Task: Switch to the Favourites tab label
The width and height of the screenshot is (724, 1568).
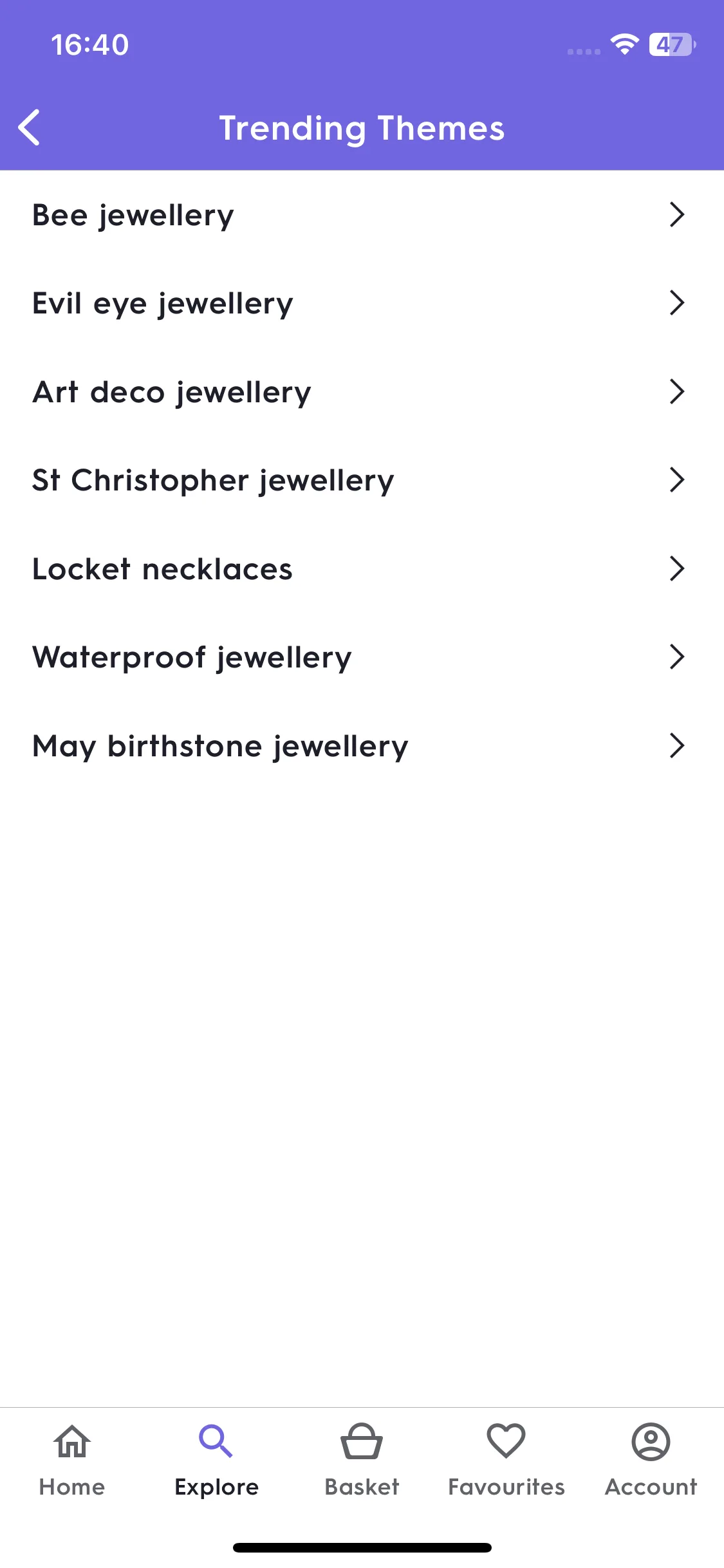Action: (506, 1487)
